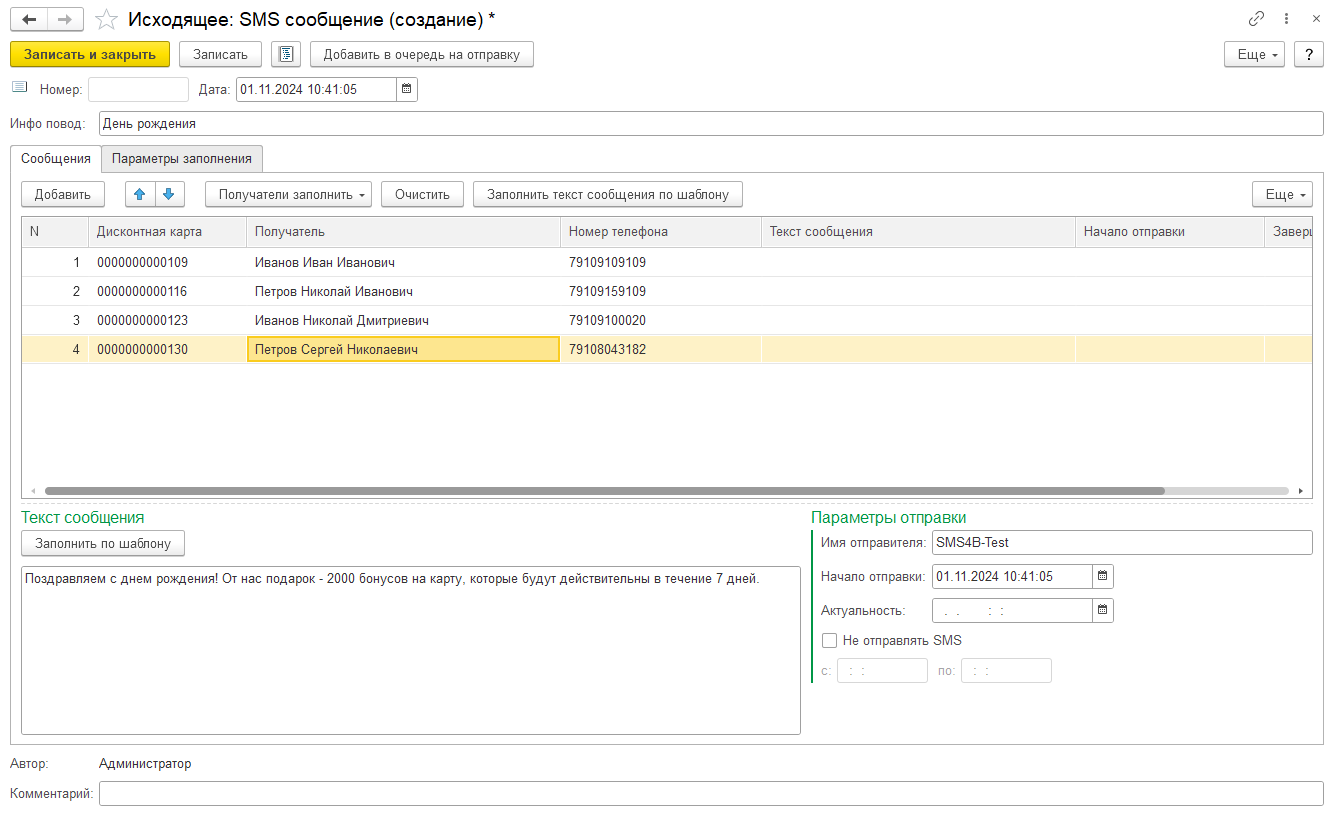
Task: Click into the message text area
Action: tap(411, 651)
